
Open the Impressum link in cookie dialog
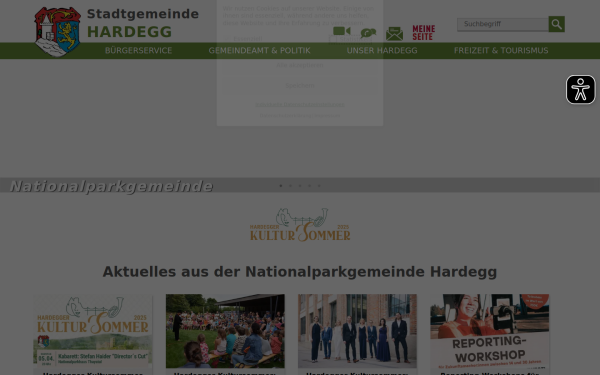[x=328, y=116]
